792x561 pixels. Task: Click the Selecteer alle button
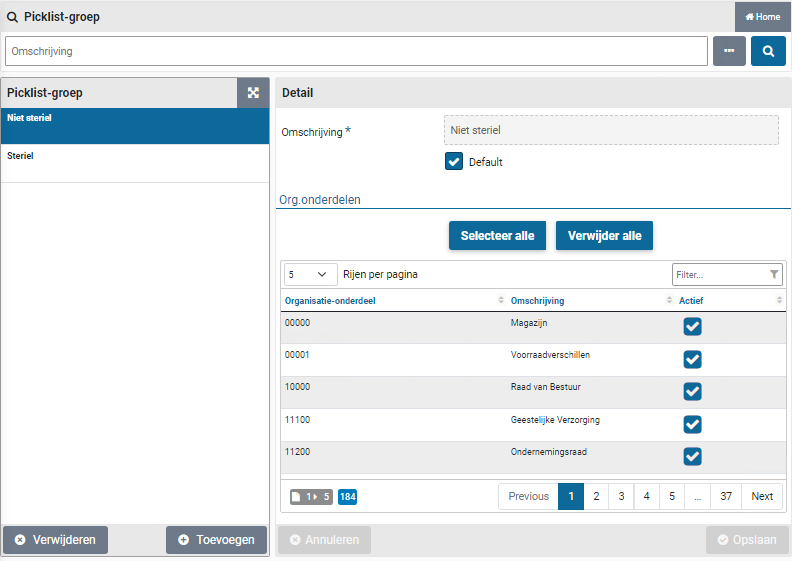(x=497, y=236)
